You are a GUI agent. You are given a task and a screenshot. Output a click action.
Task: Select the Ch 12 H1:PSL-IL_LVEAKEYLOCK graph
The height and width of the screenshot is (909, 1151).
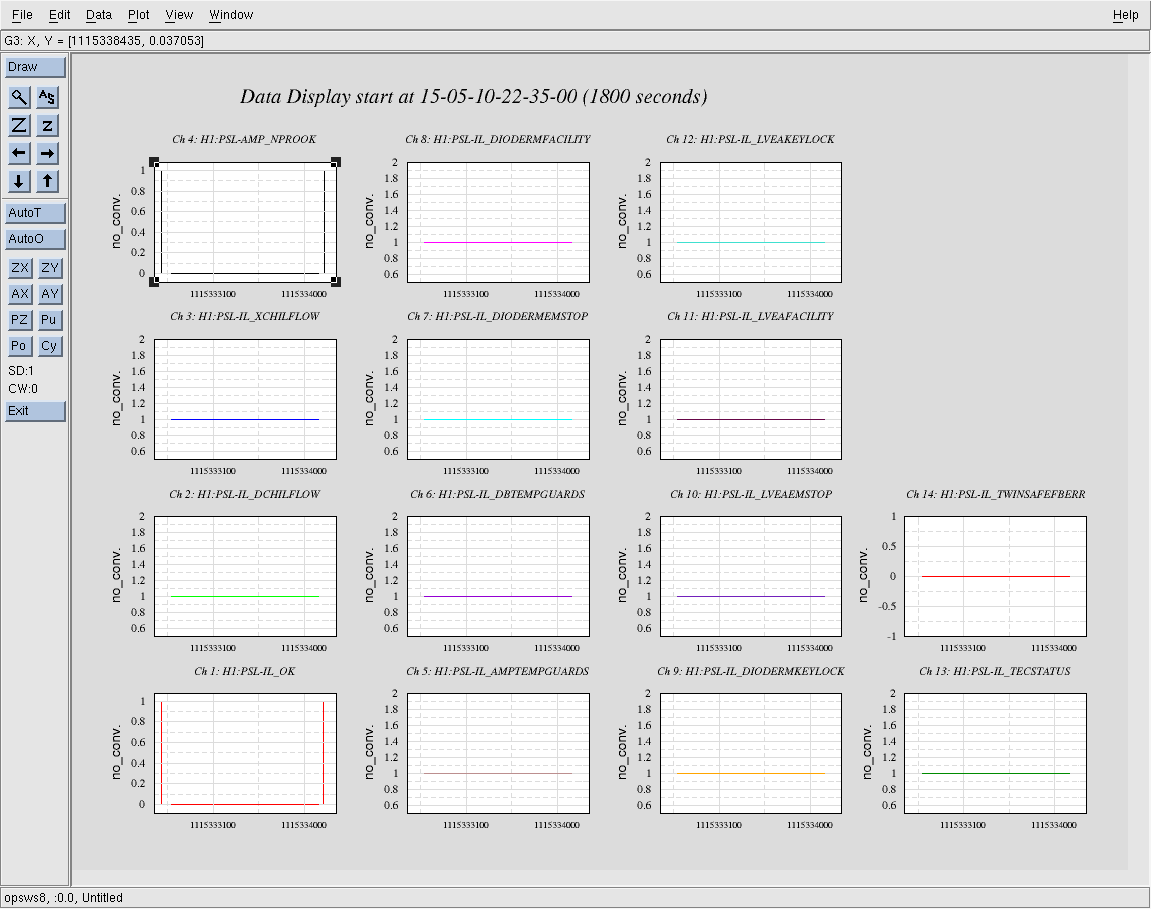click(x=751, y=222)
